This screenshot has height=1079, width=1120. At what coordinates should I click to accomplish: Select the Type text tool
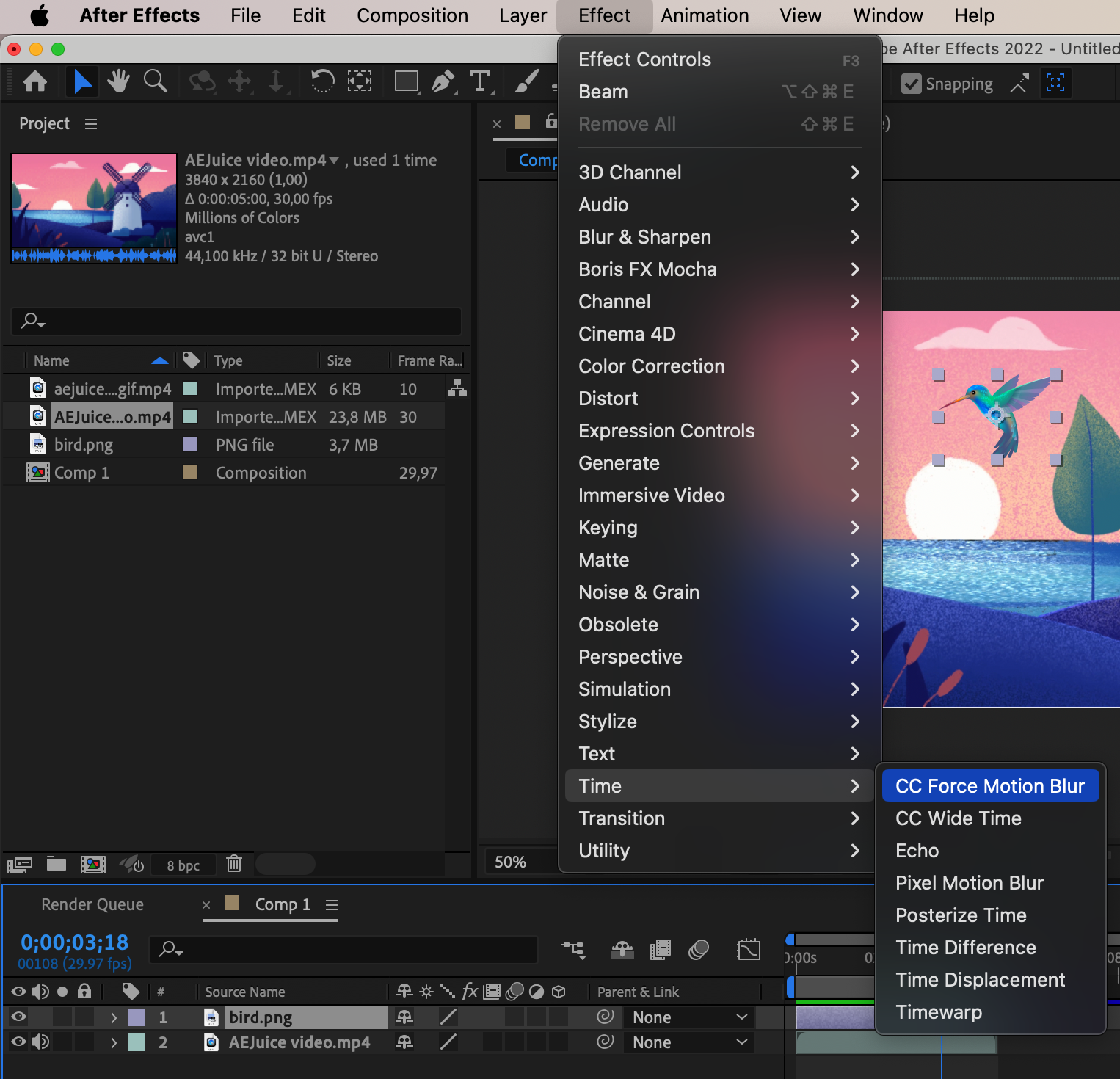pos(480,81)
